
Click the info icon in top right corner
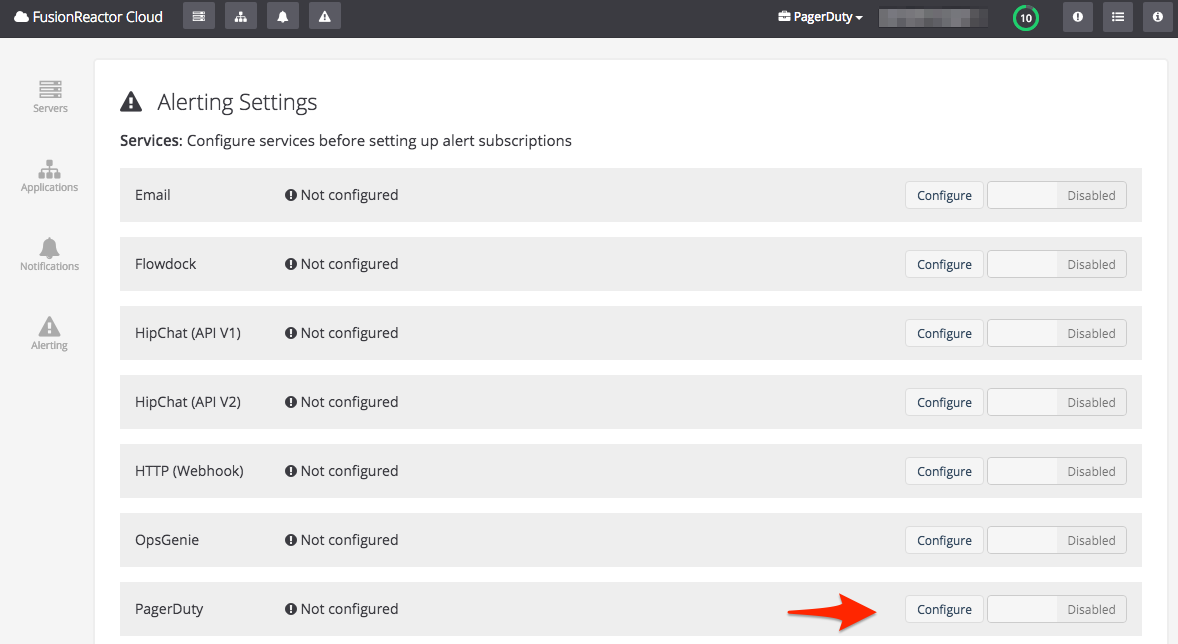click(1158, 17)
